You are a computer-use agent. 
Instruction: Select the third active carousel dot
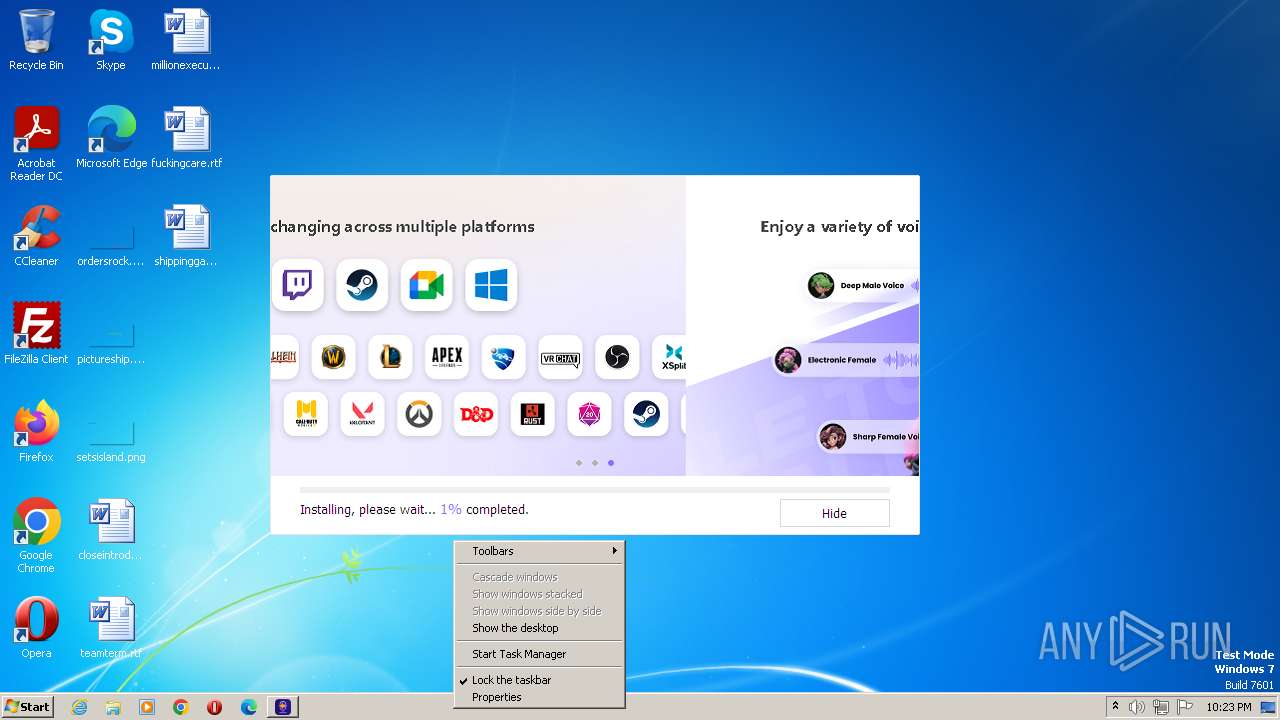[x=611, y=463]
